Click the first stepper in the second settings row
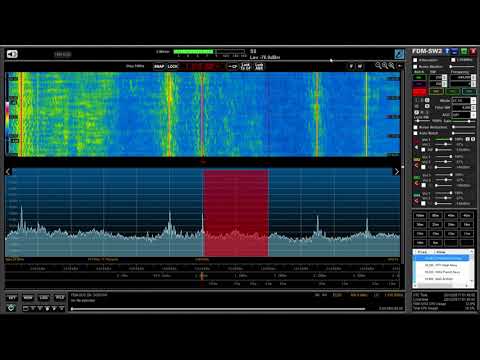Viewport: 480px width, 360px height. pos(444,84)
